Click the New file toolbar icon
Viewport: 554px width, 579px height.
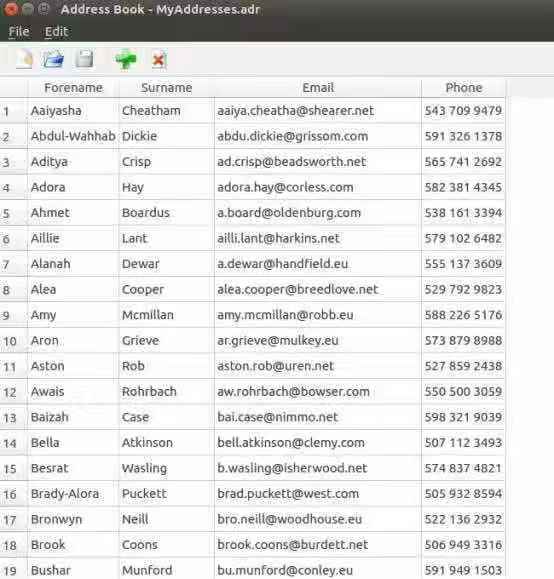pyautogui.click(x=24, y=59)
